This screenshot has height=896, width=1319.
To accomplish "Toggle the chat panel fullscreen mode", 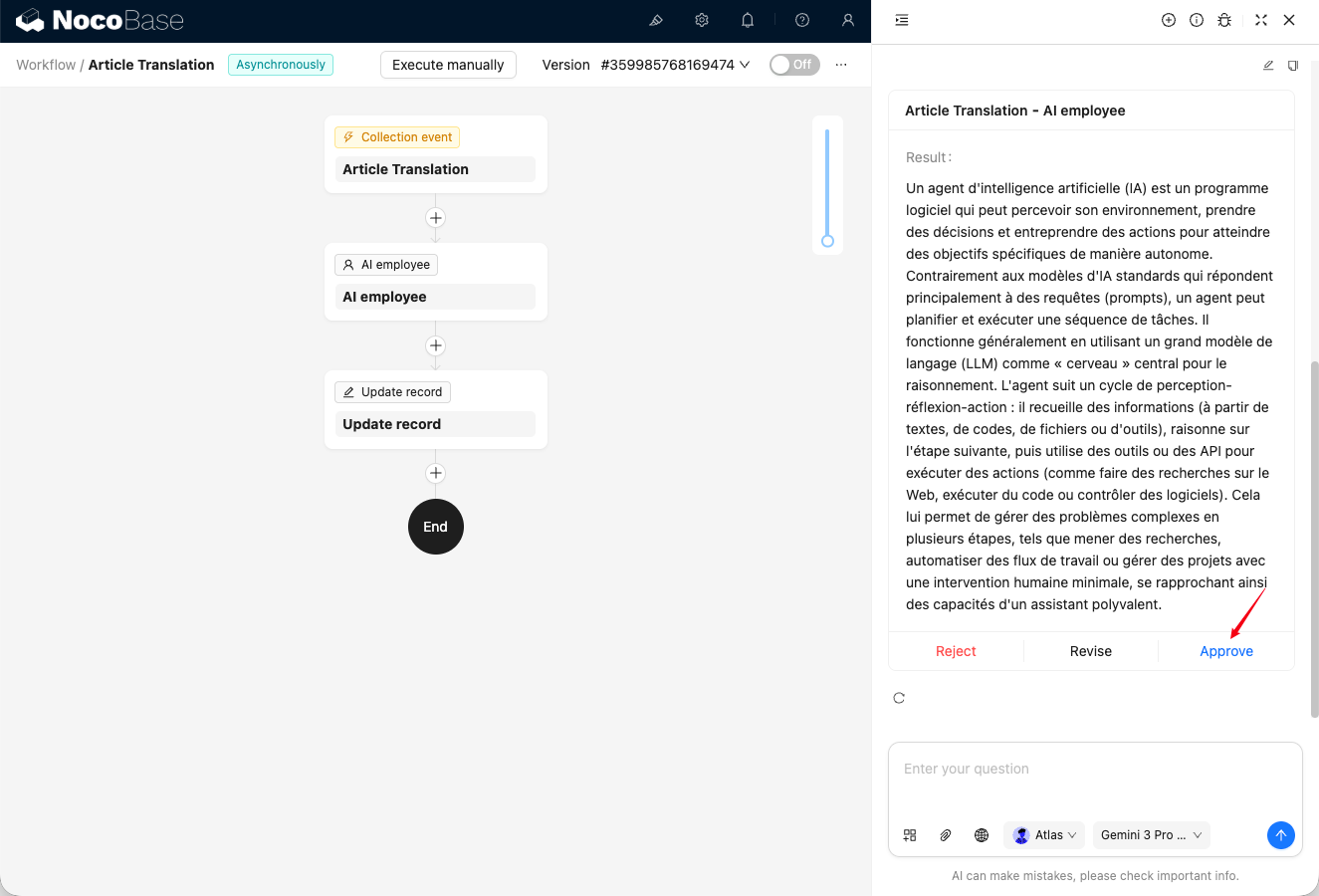I will coord(1261,20).
